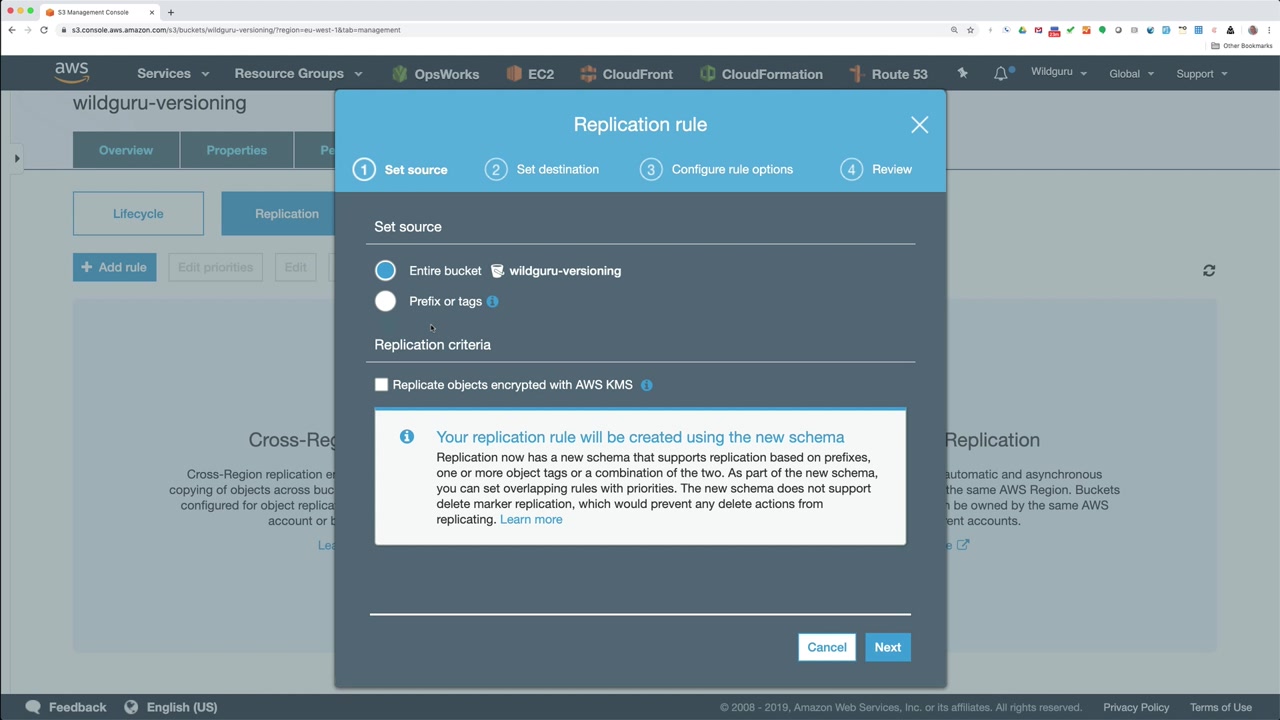
Task: Click the AWS logo home icon
Action: click(x=72, y=73)
